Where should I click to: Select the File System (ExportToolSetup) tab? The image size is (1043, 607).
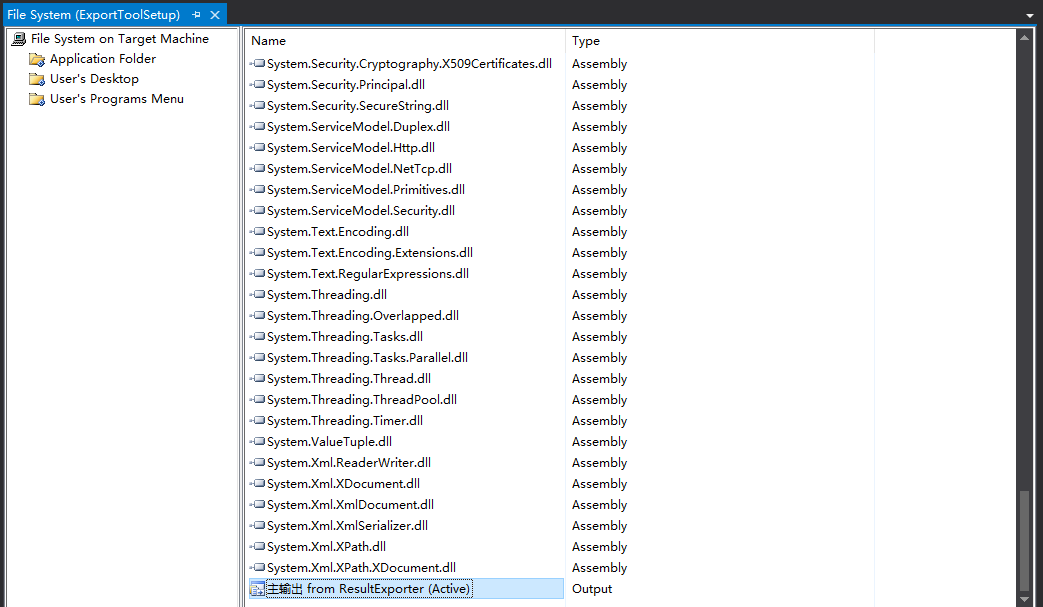click(93, 15)
